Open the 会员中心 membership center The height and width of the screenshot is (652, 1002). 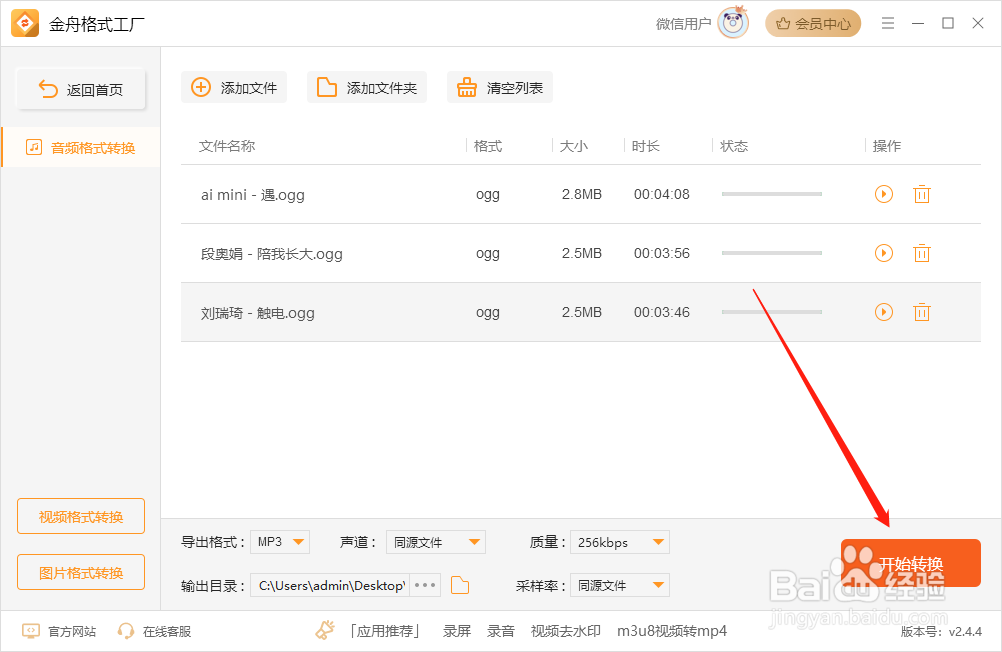click(x=812, y=22)
